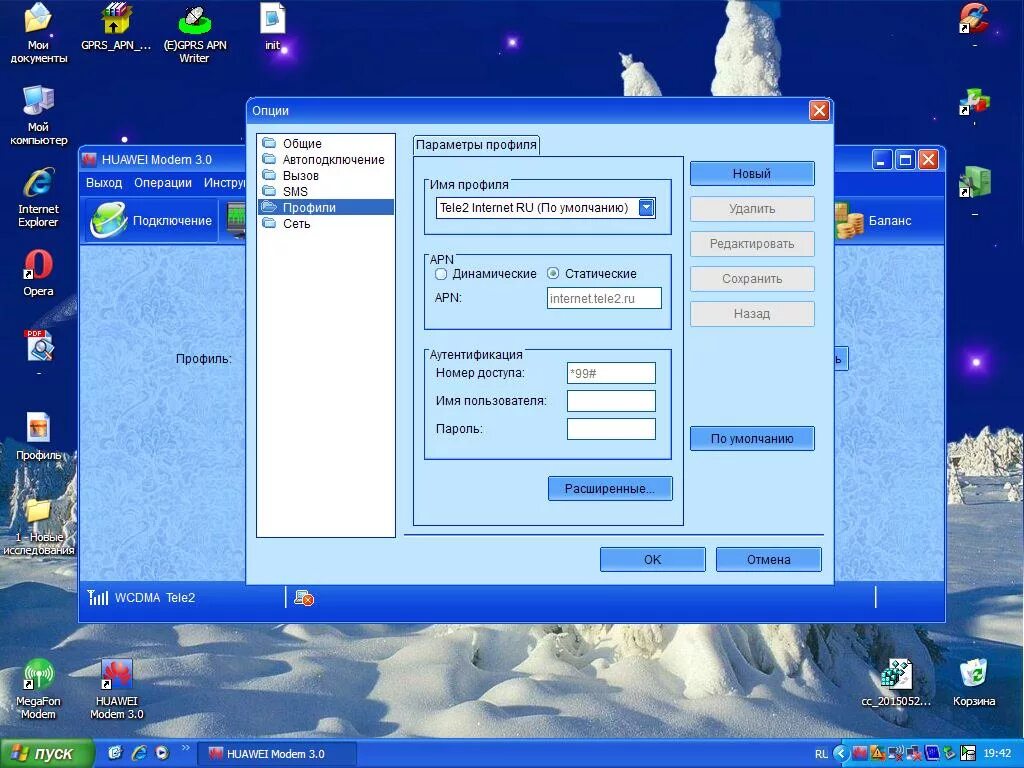
Task: Open the RU language indicator on taskbar
Action: [x=822, y=754]
